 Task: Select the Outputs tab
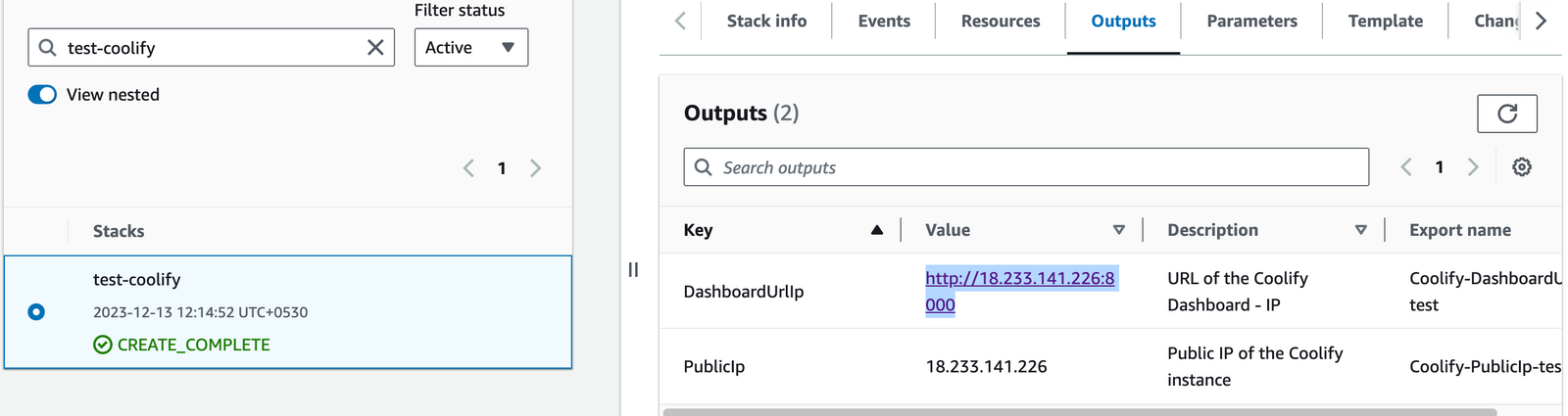[1123, 22]
